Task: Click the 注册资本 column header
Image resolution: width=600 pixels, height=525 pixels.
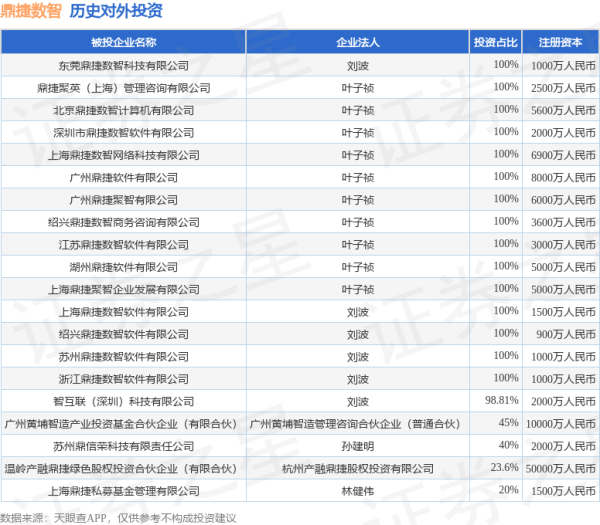Action: tap(560, 43)
